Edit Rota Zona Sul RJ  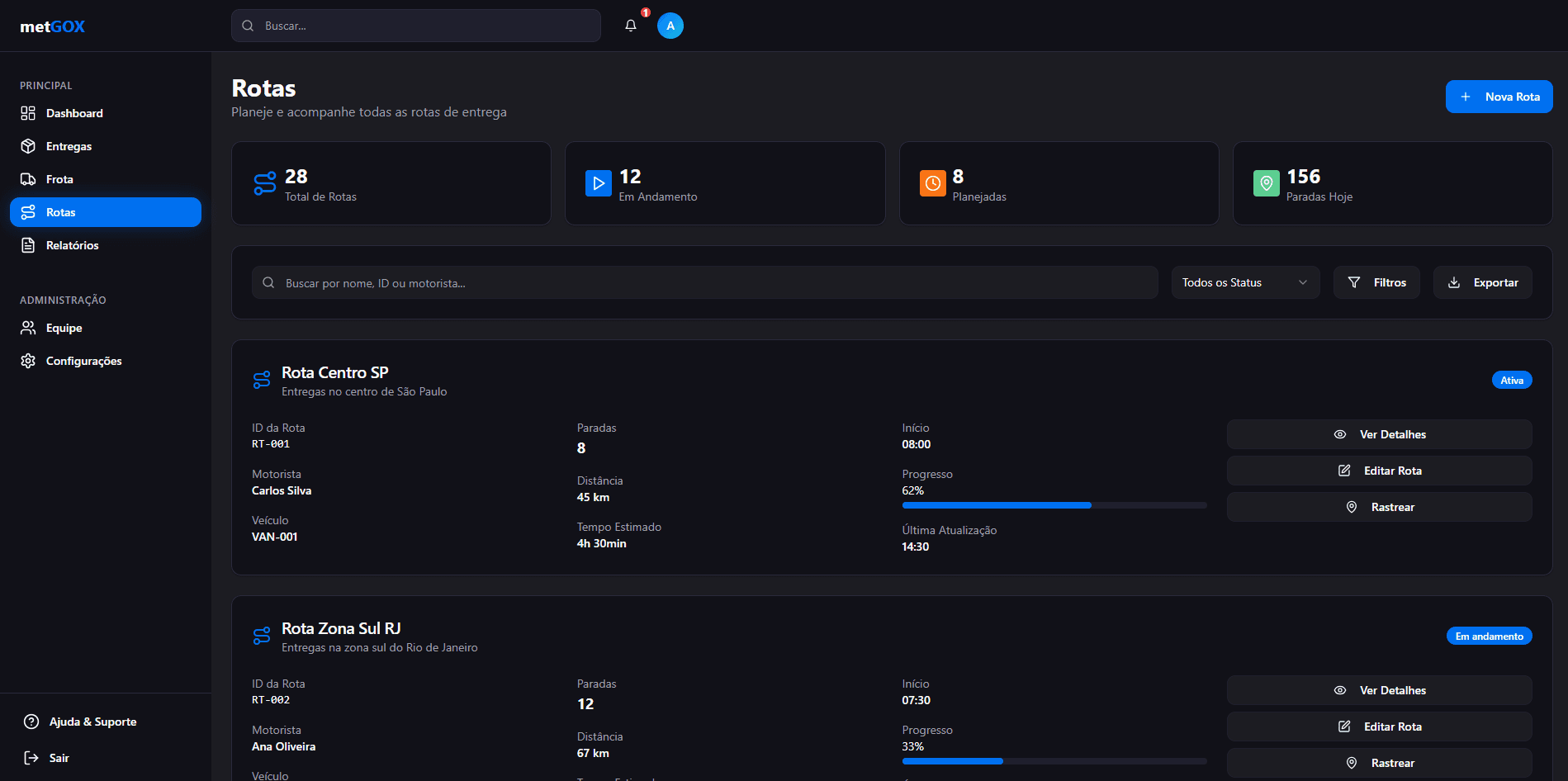tap(1379, 727)
